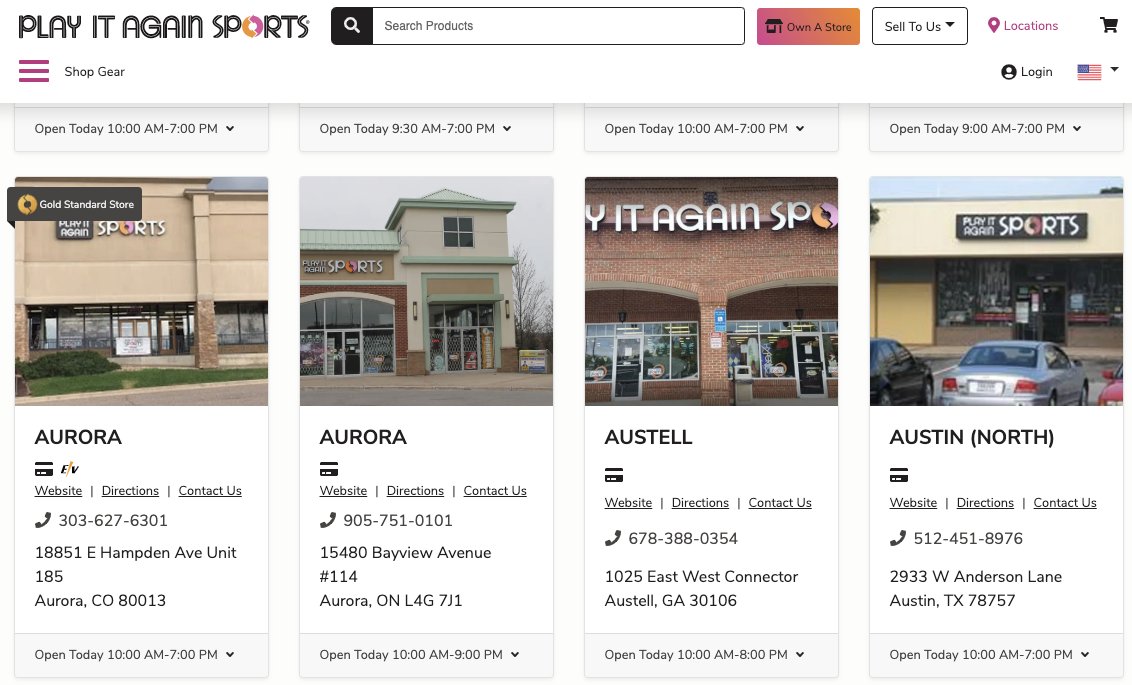Open Website link for Aurora ON
The image size is (1132, 685).
tap(343, 491)
